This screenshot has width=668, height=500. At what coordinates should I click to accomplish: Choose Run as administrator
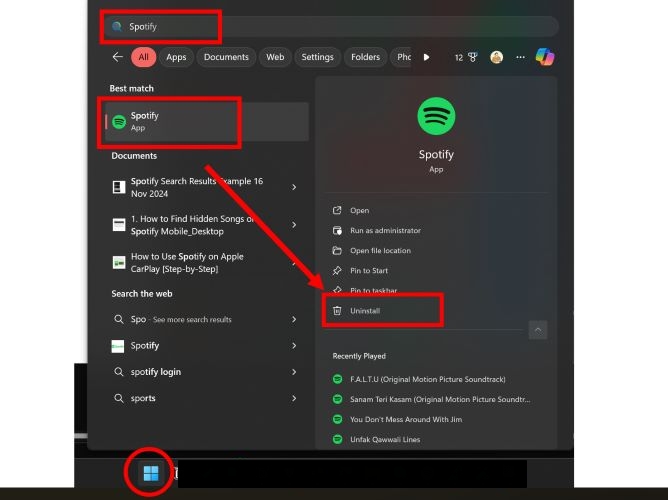click(x=386, y=230)
